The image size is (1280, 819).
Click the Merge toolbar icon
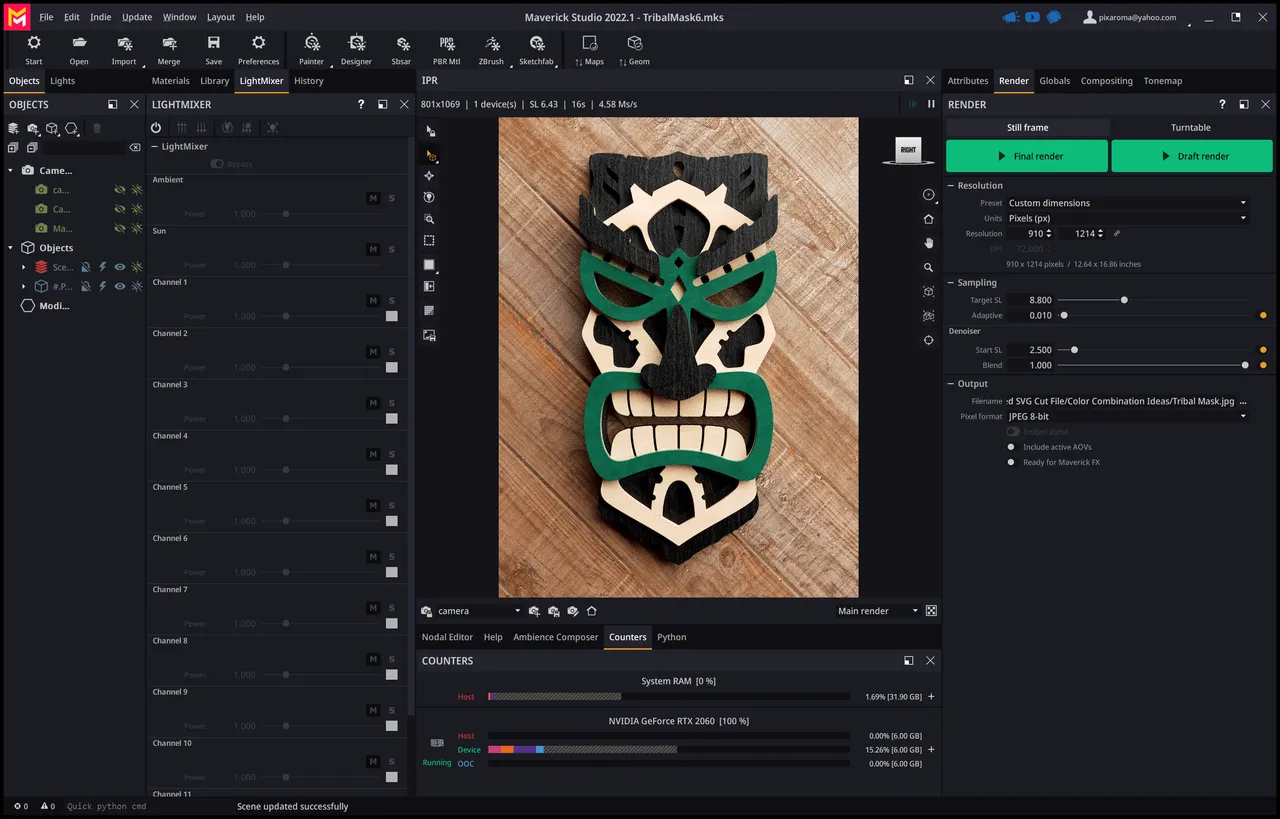tap(169, 49)
